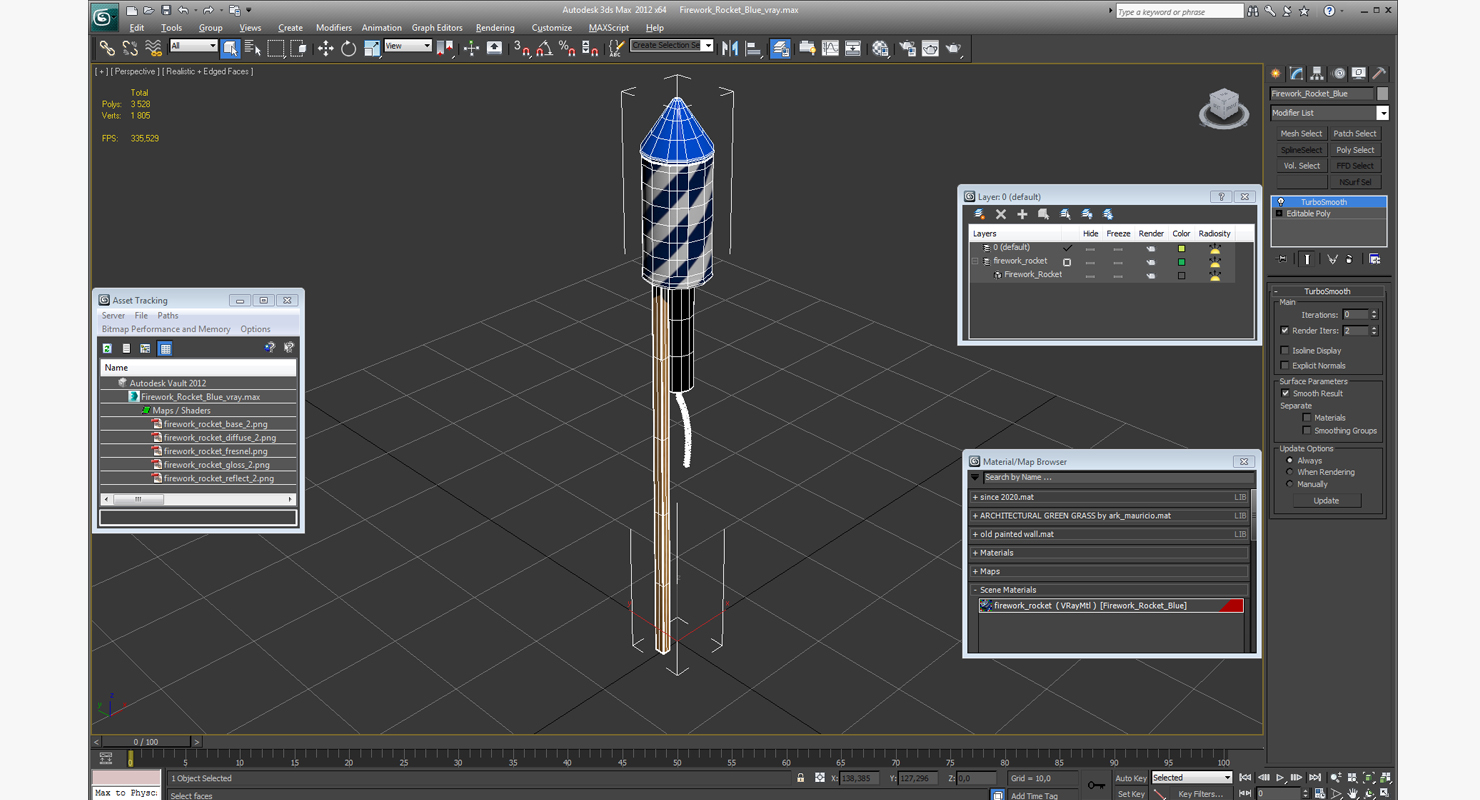Open the MAXScript menu
1480x800 pixels.
609,28
